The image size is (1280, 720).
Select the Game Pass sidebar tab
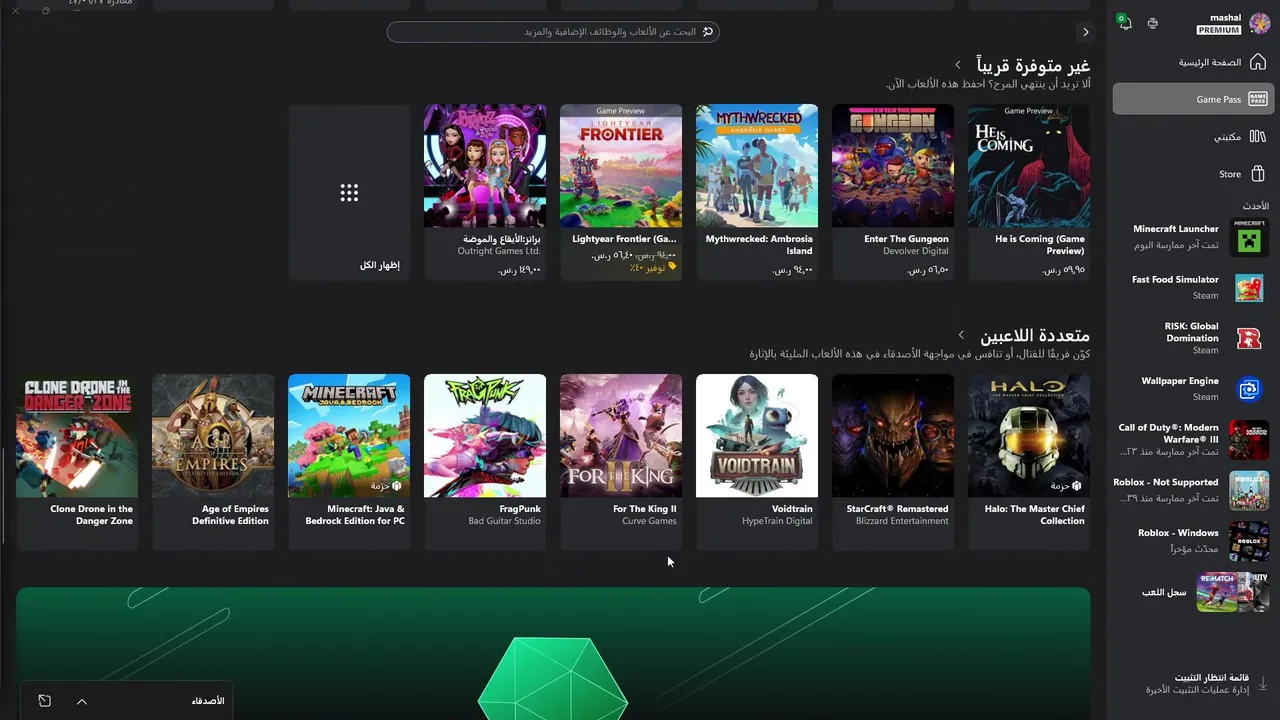(x=1193, y=99)
